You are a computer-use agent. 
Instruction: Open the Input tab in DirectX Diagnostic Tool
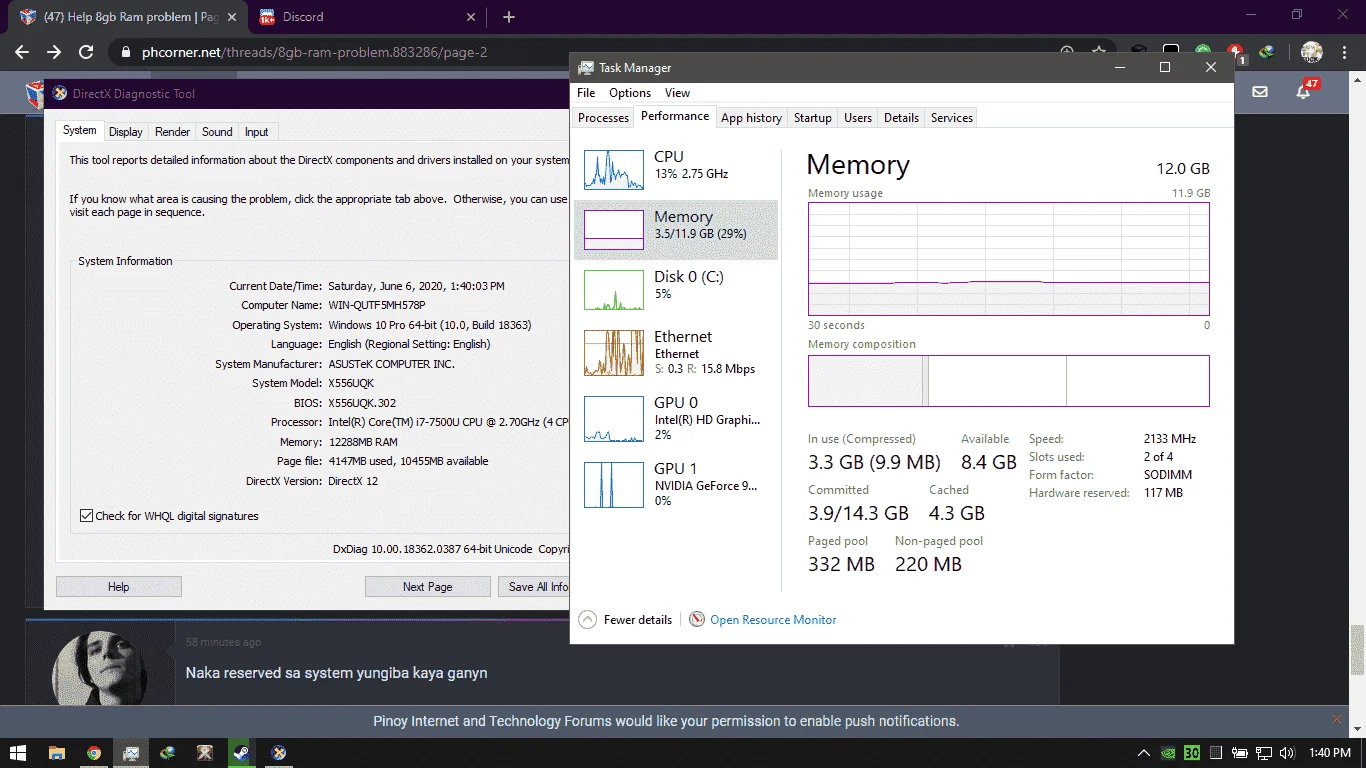tap(257, 132)
